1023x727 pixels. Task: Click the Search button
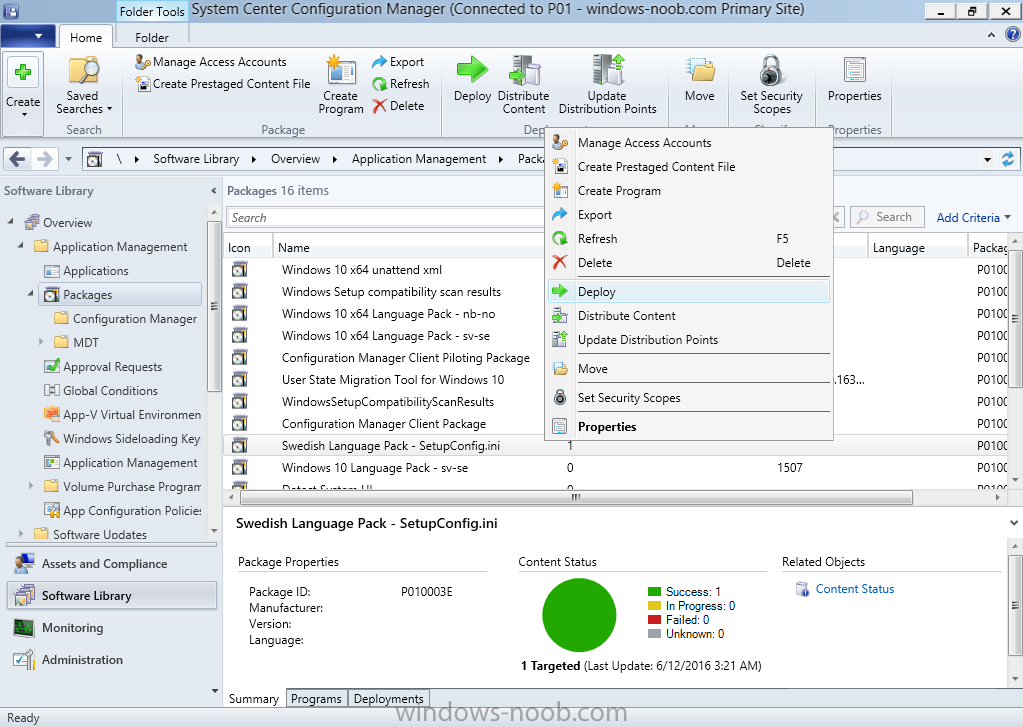click(887, 217)
